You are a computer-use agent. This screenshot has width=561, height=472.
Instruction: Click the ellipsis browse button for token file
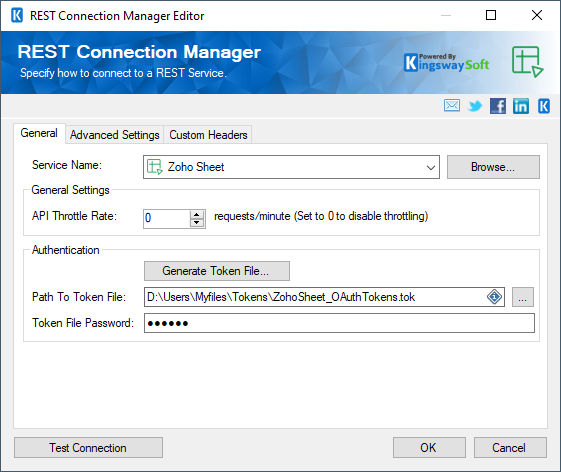click(523, 297)
